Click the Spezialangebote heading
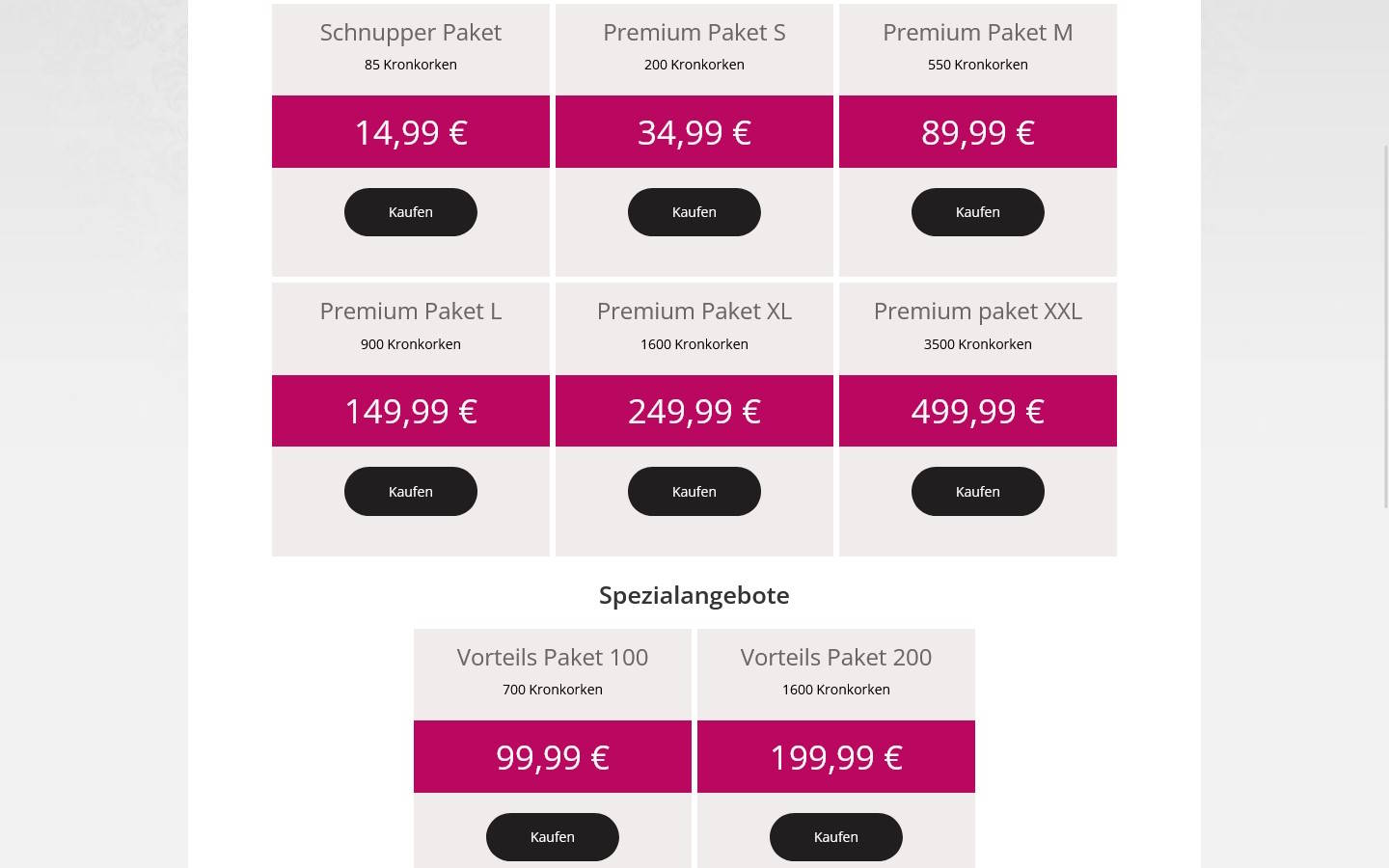This screenshot has width=1389, height=868. (x=694, y=594)
